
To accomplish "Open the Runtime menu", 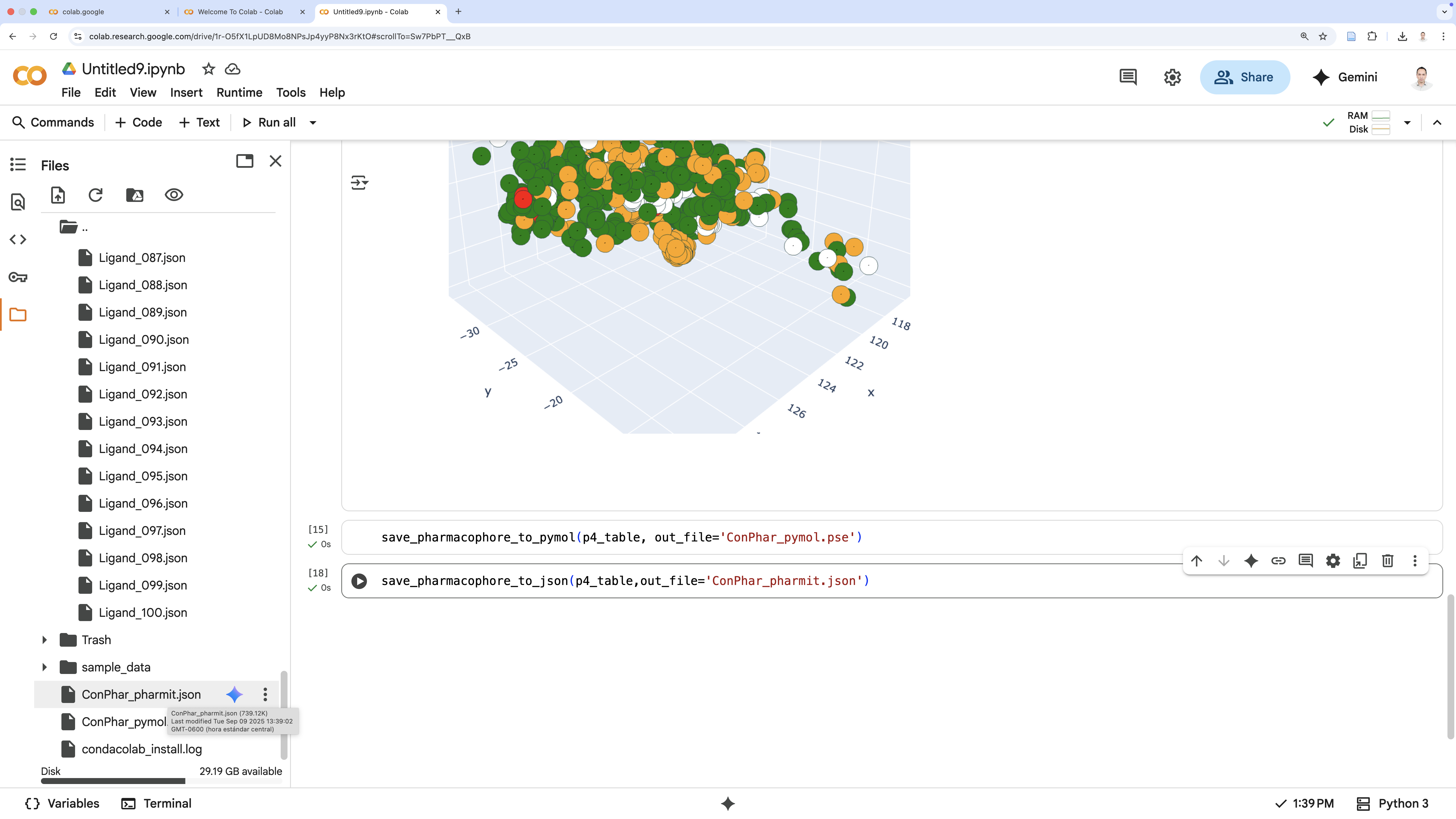I will [239, 93].
